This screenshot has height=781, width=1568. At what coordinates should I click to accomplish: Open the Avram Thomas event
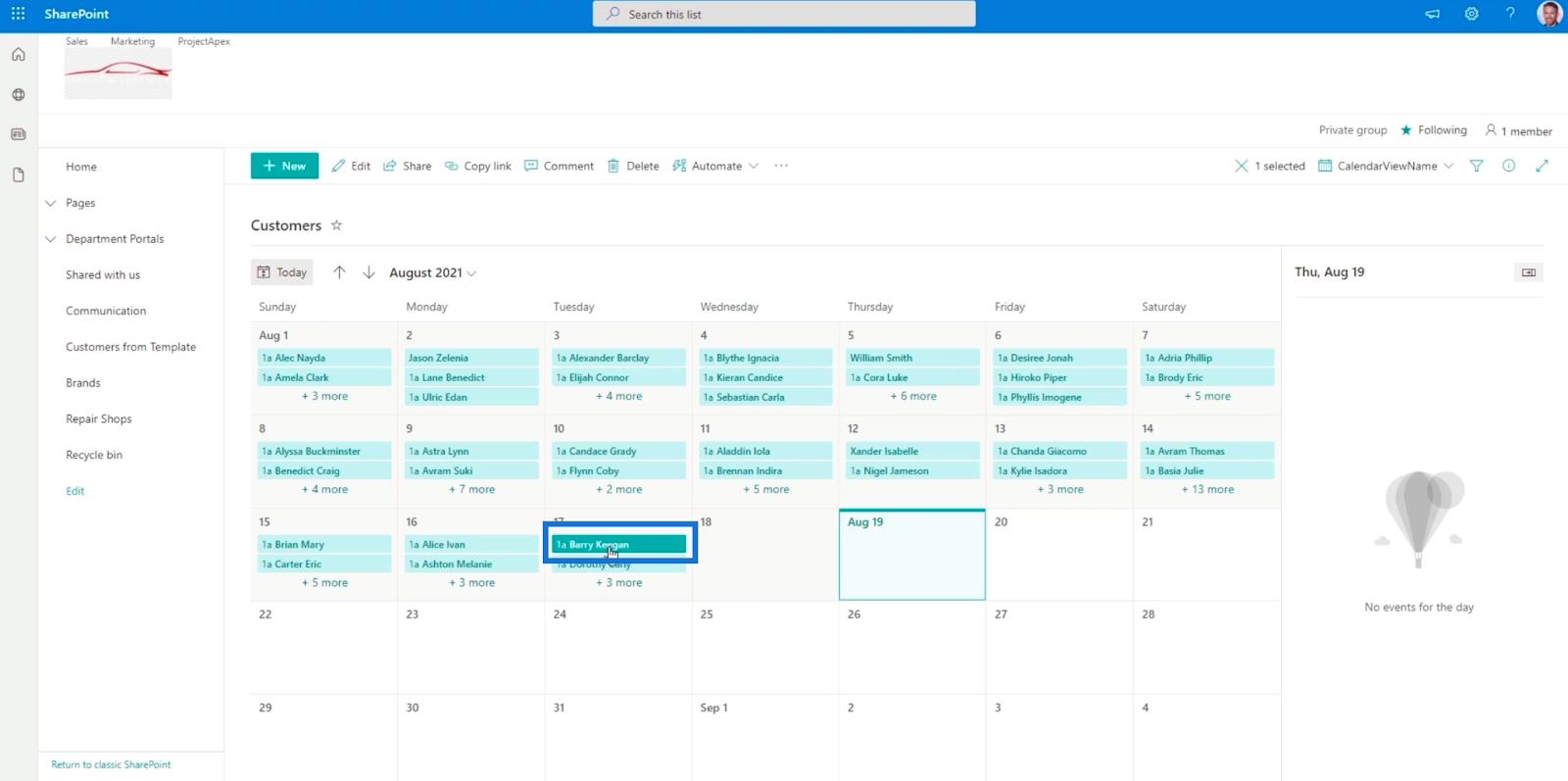pyautogui.click(x=1207, y=451)
